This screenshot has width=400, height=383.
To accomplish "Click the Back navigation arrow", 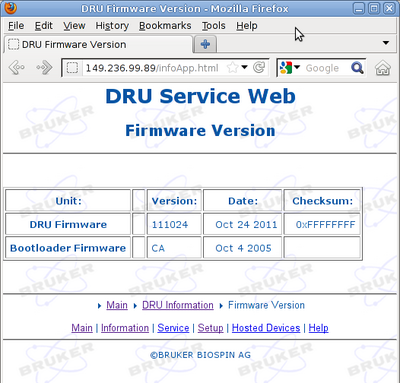I will coord(17,67).
